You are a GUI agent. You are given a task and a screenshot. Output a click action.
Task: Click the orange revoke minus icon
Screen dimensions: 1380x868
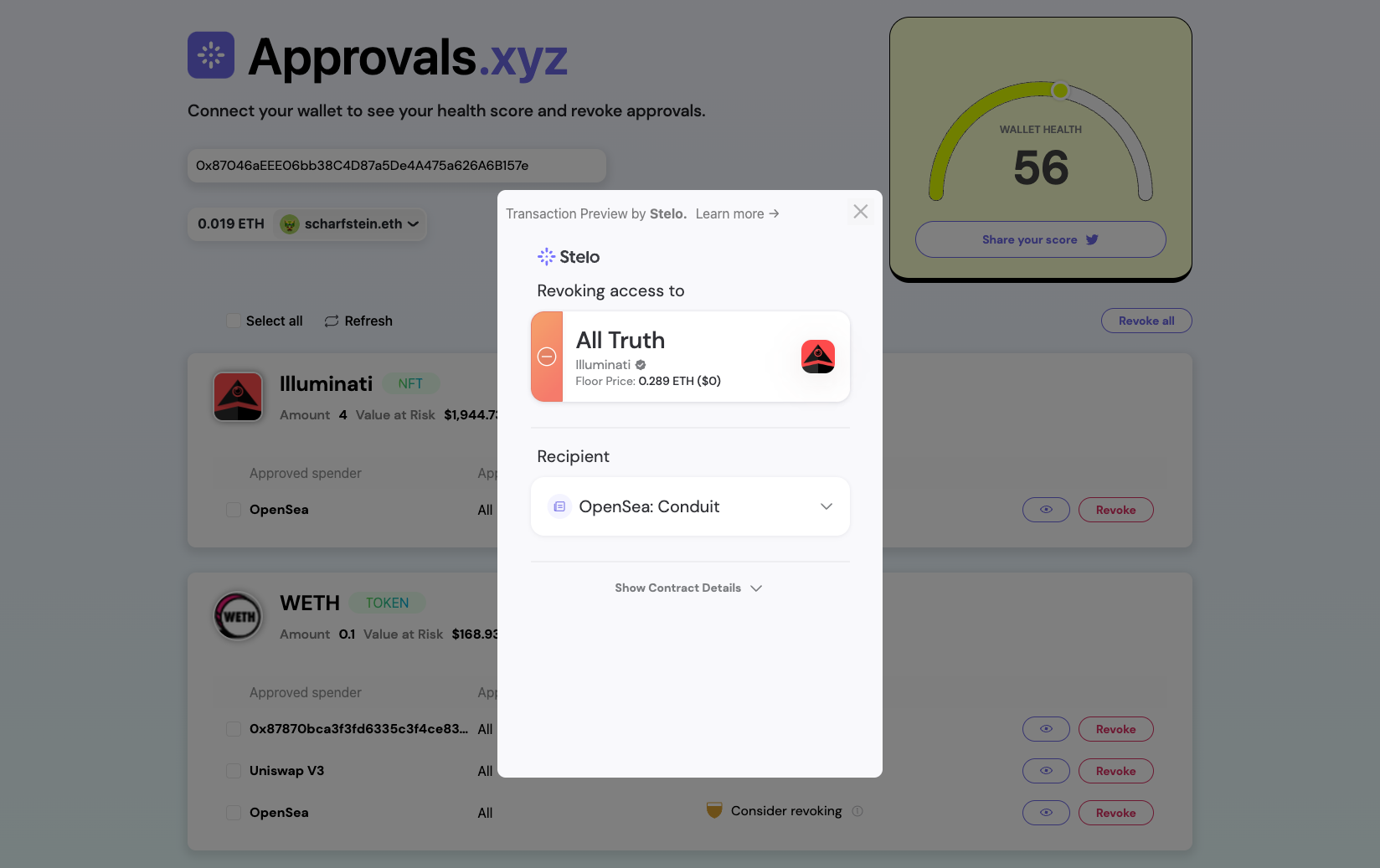(x=547, y=357)
